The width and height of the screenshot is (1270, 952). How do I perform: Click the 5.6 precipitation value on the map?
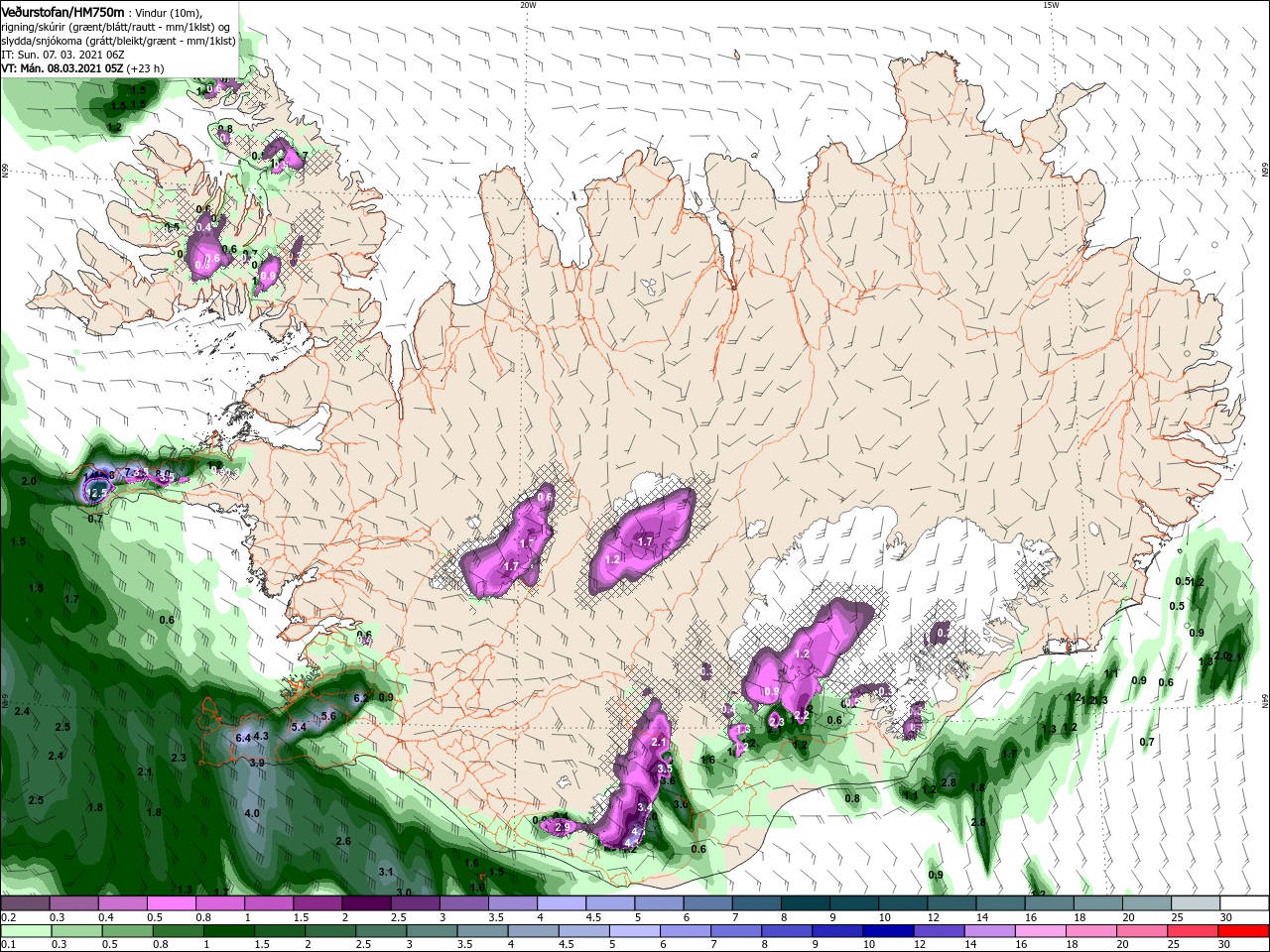[x=329, y=716]
